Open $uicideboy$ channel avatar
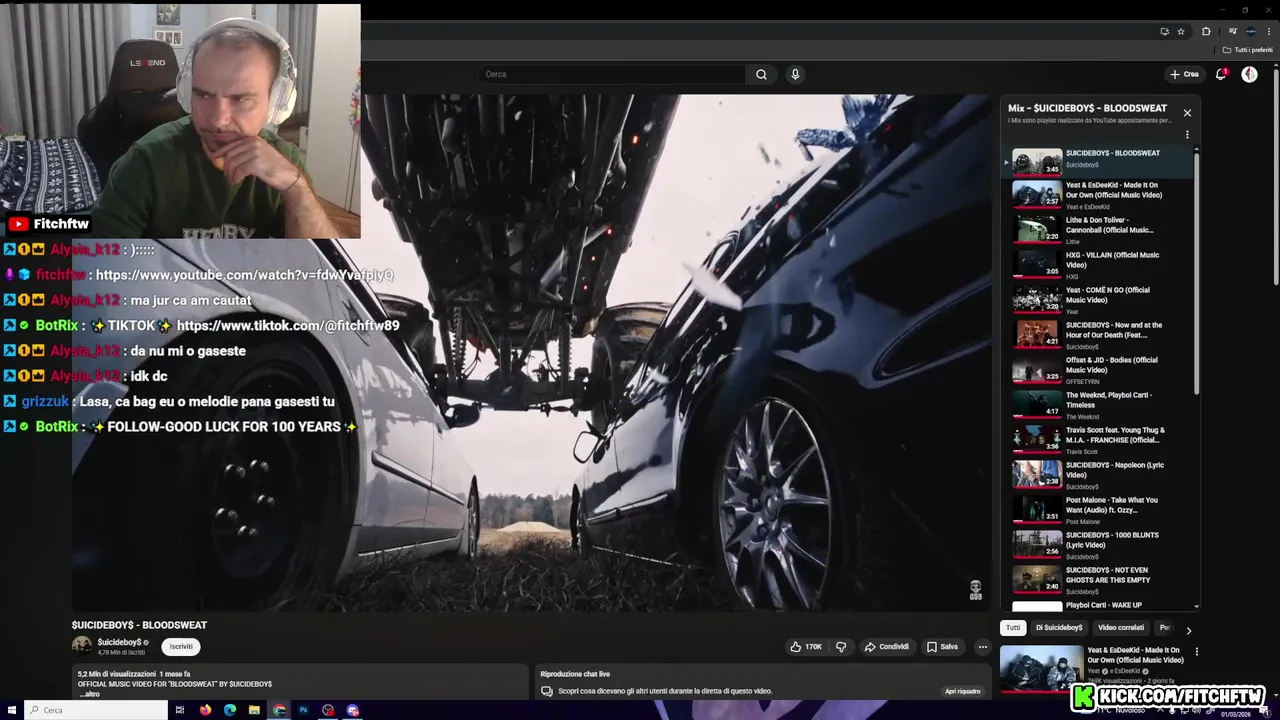Viewport: 1280px width, 720px height. [82, 646]
